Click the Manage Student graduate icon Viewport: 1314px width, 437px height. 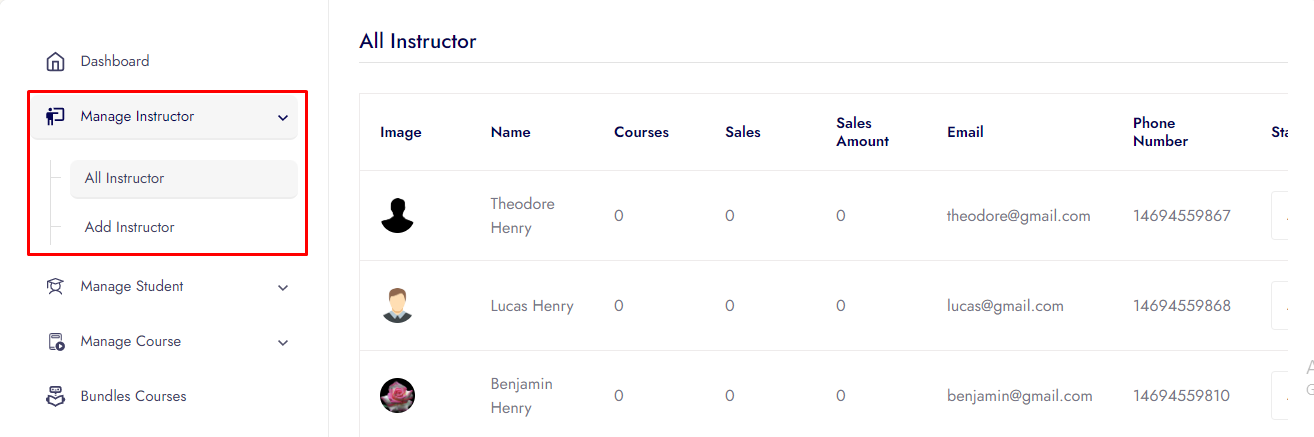(56, 287)
